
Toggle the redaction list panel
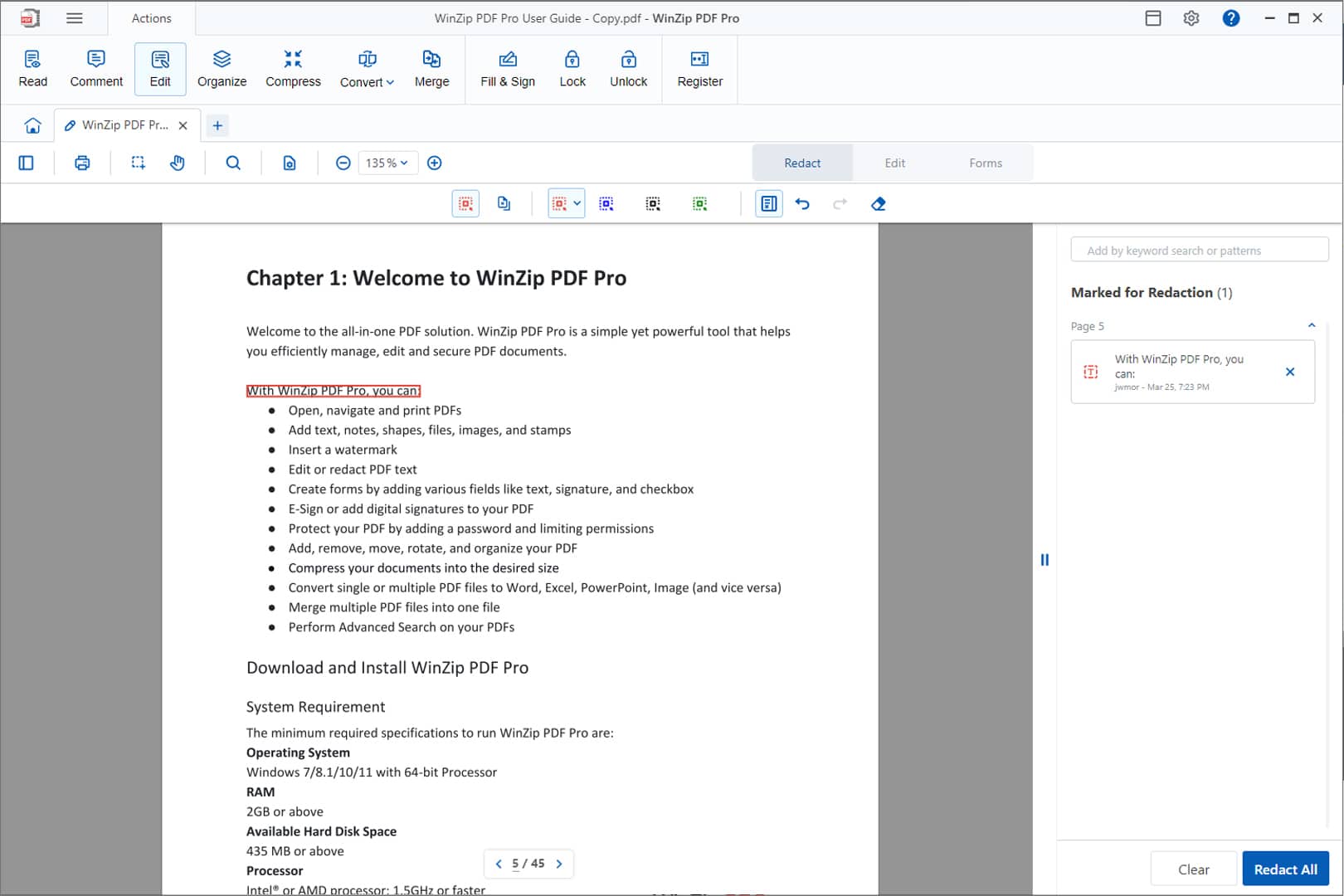(x=769, y=203)
